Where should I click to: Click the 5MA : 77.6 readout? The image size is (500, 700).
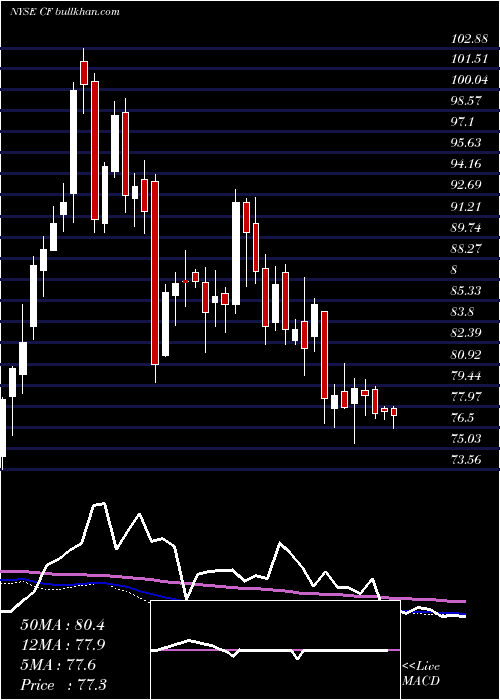[x=58, y=665]
